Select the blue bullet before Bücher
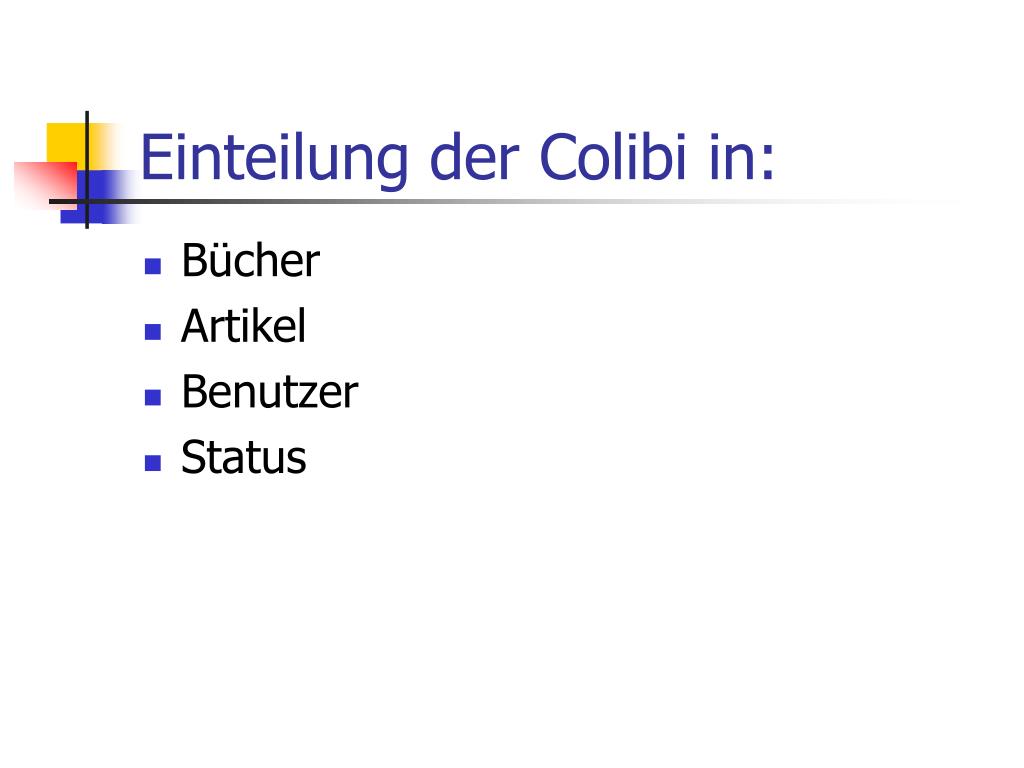Image resolution: width=1024 pixels, height=768 pixels. click(153, 266)
